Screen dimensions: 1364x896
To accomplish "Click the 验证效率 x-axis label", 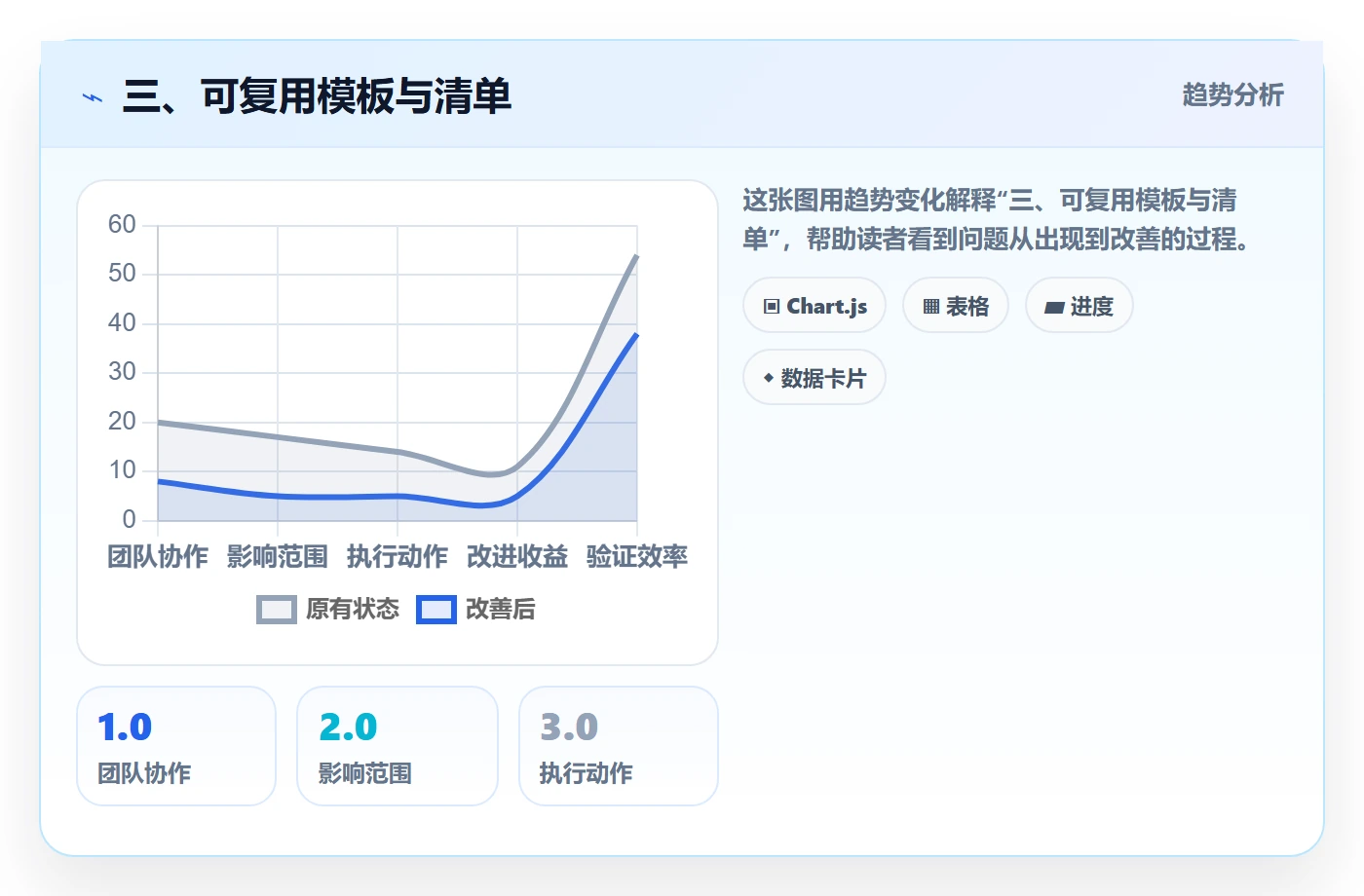I will pyautogui.click(x=637, y=557).
